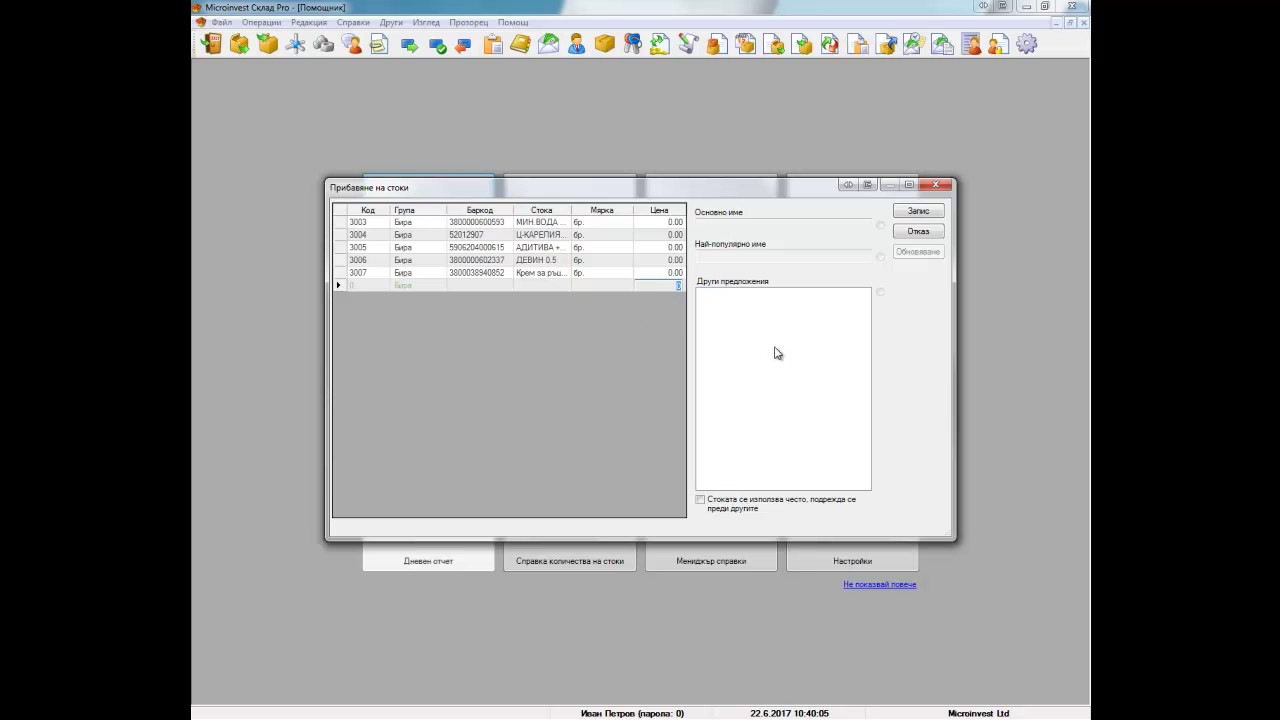Select the ДЕВИН 0.5 item cell
The height and width of the screenshot is (720, 1280).
coord(542,260)
